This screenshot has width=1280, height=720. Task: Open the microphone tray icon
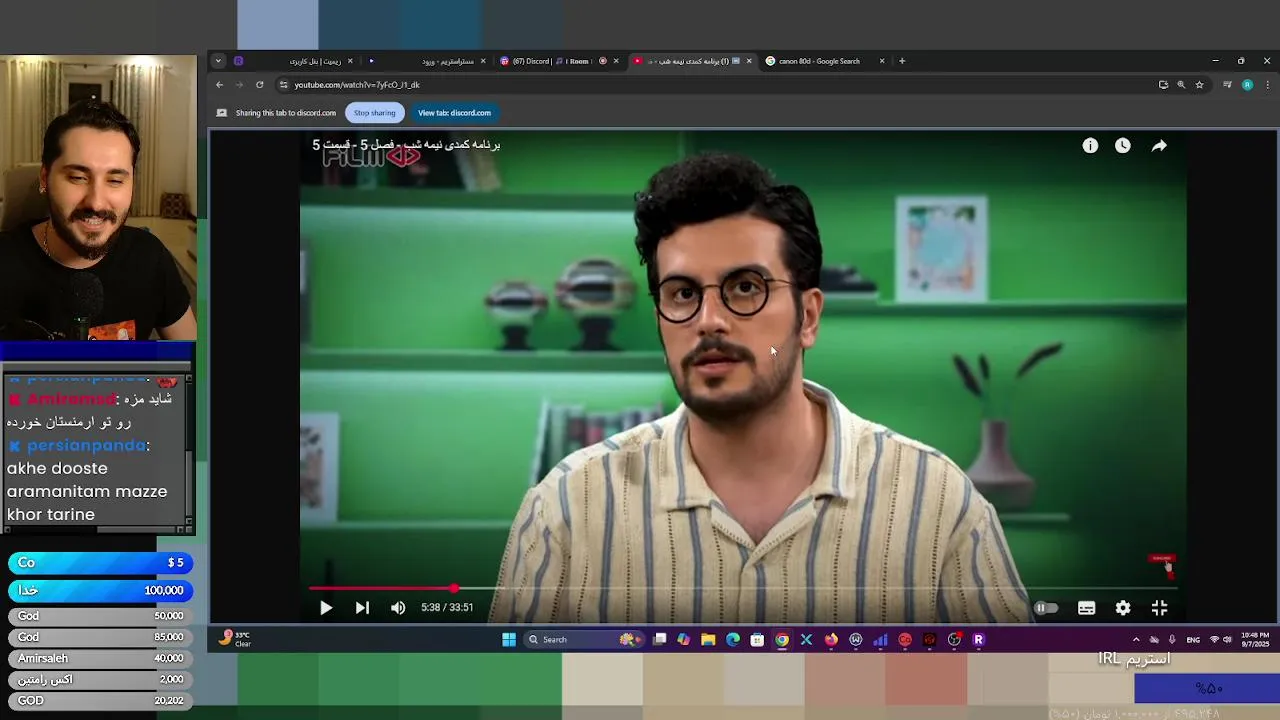tap(1172, 640)
